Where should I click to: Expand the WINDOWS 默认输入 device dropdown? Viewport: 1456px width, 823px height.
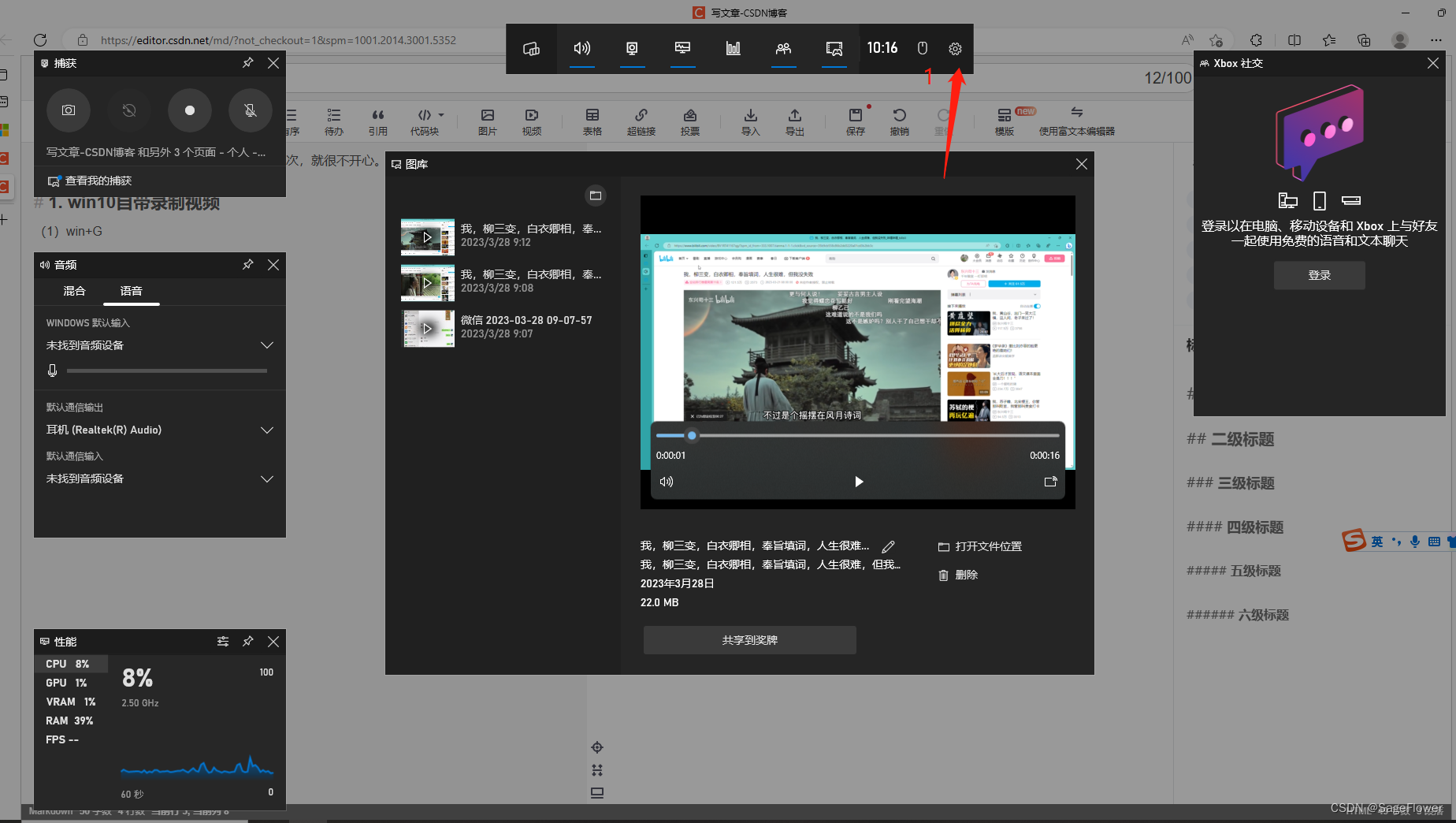point(160,345)
